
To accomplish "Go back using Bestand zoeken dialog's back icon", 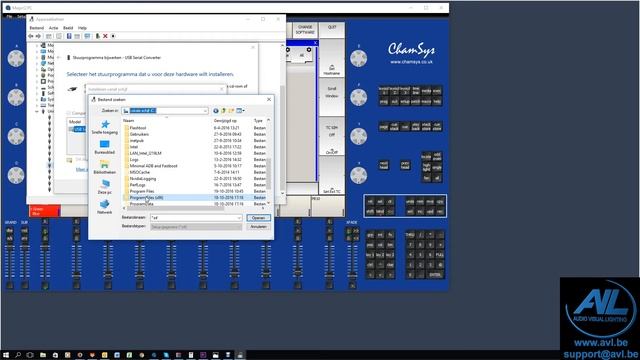I will (216, 111).
